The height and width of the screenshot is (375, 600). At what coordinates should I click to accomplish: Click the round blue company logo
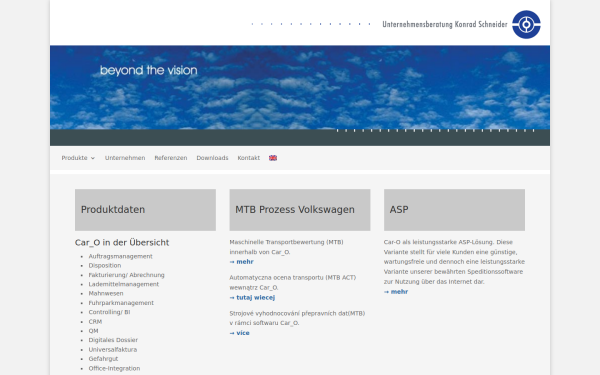point(526,24)
